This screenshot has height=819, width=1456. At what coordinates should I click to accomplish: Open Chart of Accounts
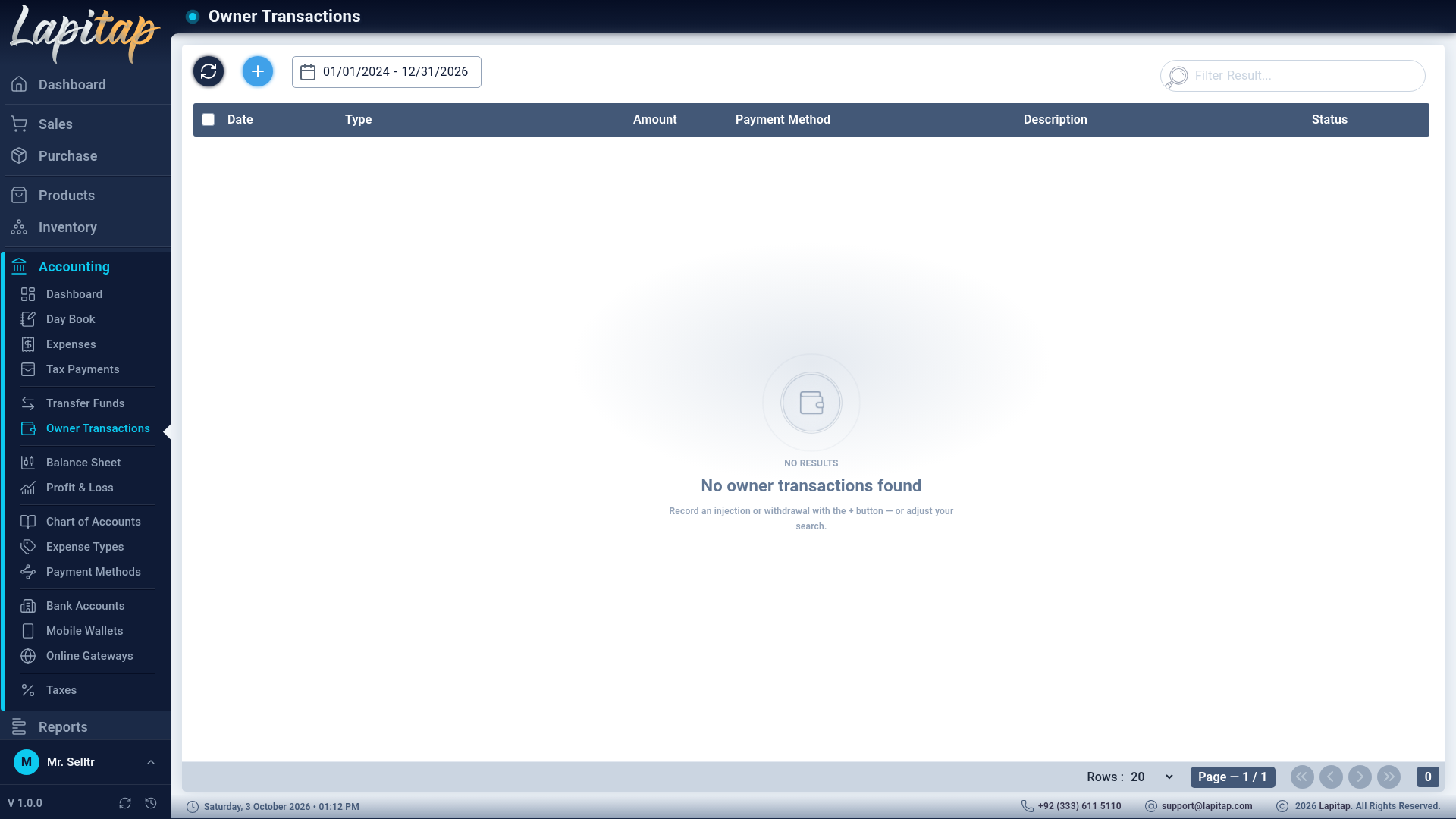coord(87,522)
